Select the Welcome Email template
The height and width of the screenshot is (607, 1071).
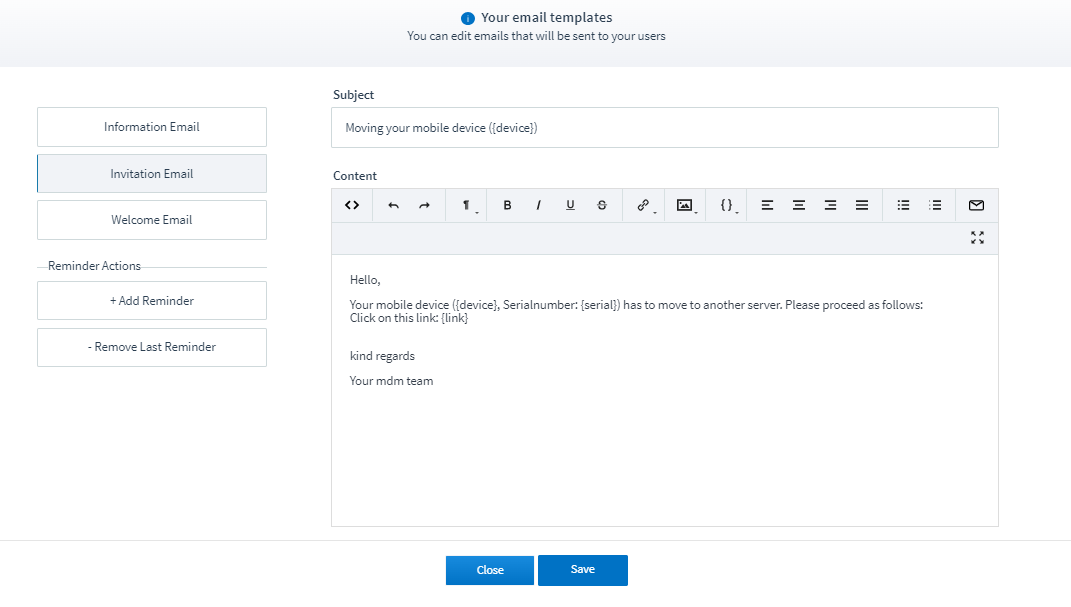(x=152, y=220)
